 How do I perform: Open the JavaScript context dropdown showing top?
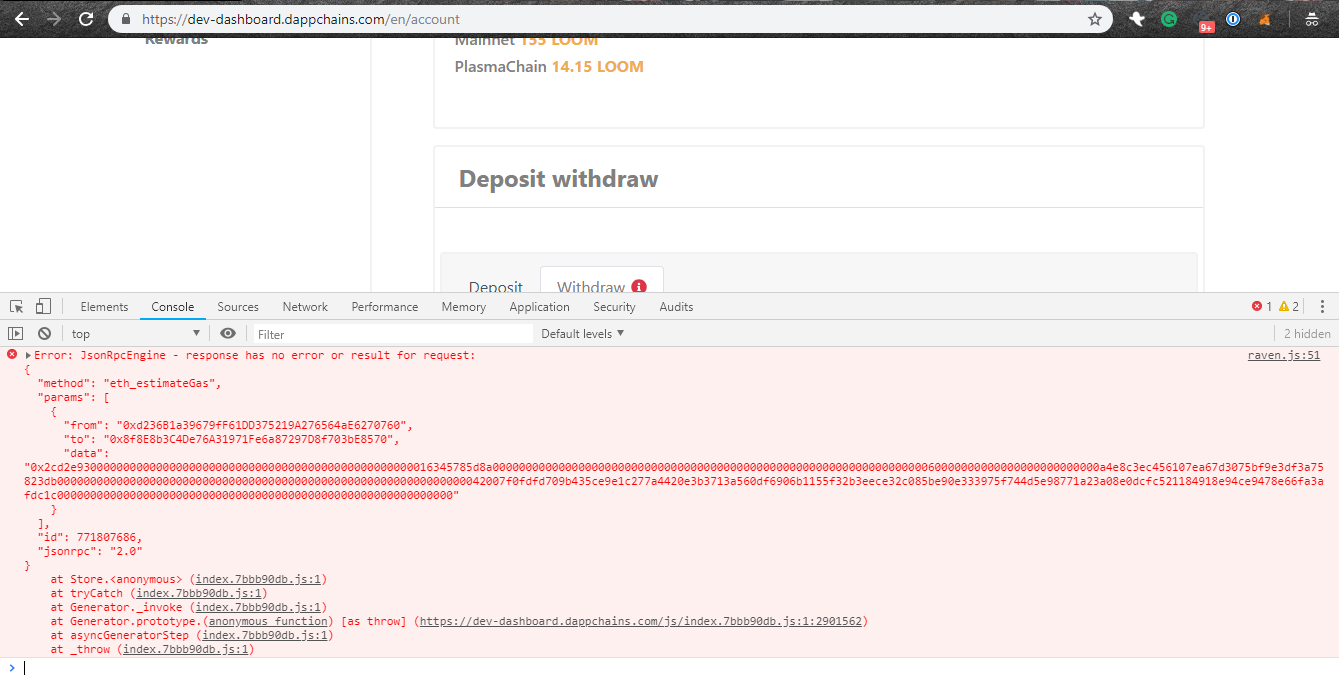pyautogui.click(x=135, y=333)
